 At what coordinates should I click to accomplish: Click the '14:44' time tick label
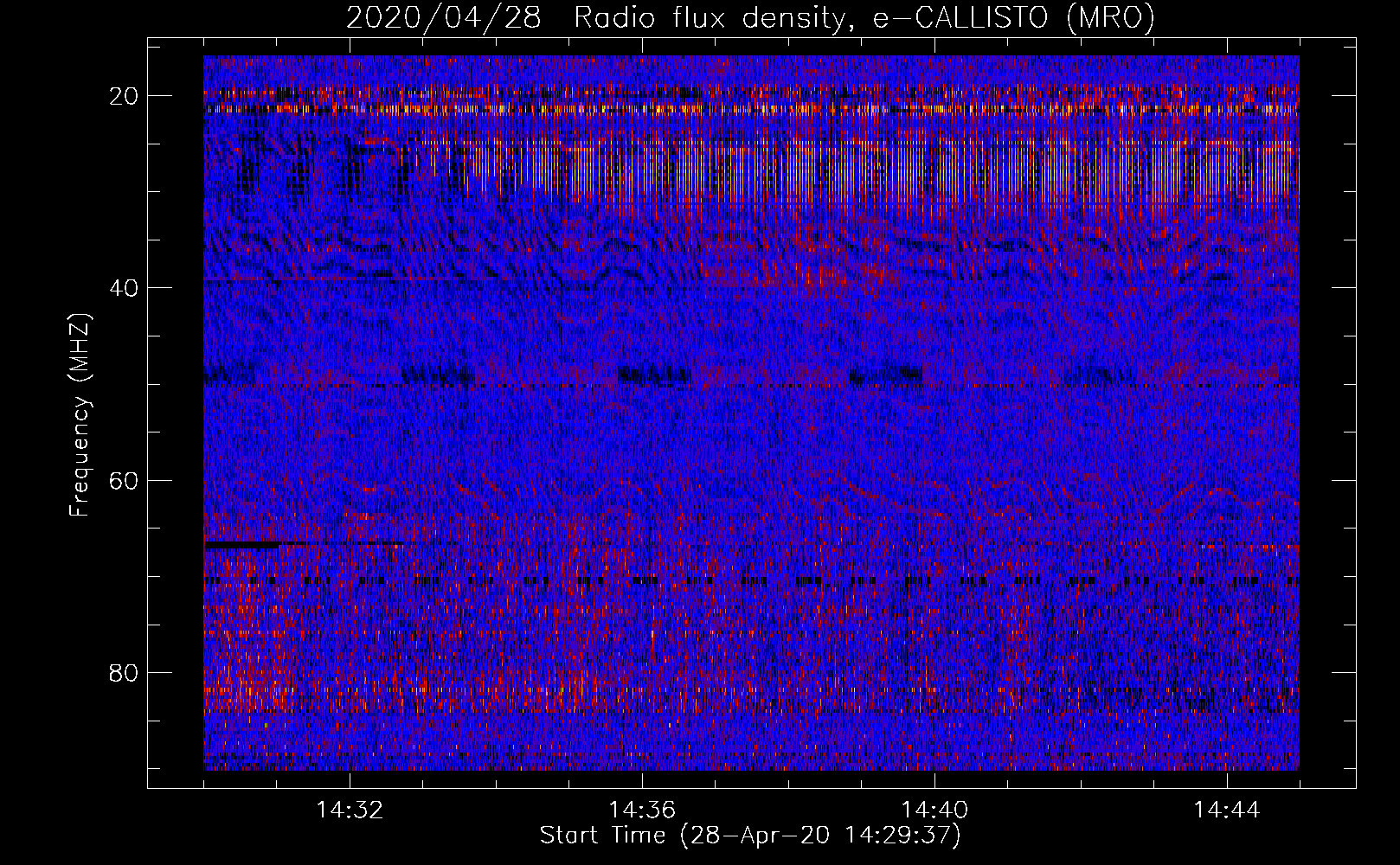tap(1227, 810)
